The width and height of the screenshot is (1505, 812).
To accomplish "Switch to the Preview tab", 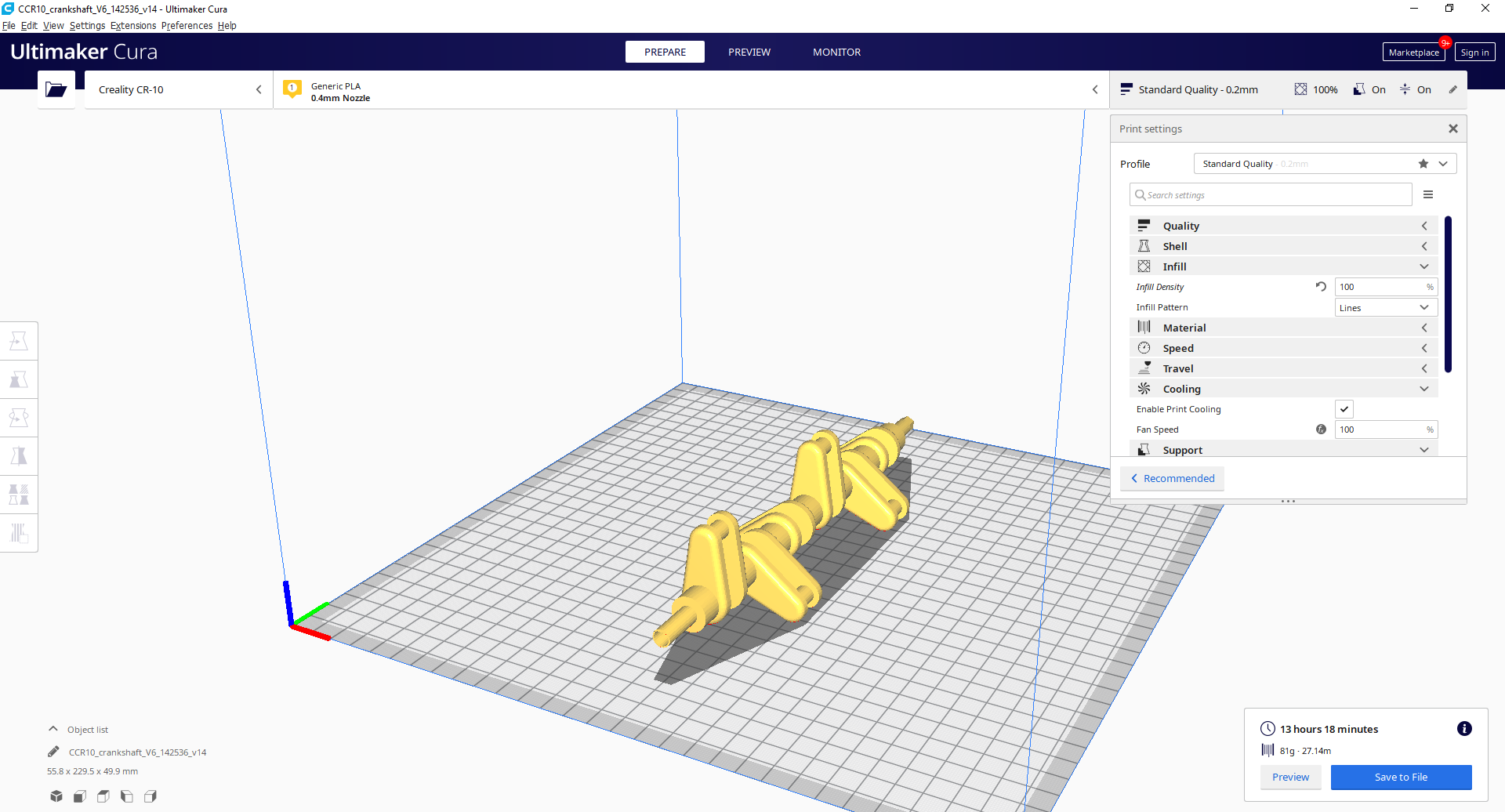I will 749,52.
